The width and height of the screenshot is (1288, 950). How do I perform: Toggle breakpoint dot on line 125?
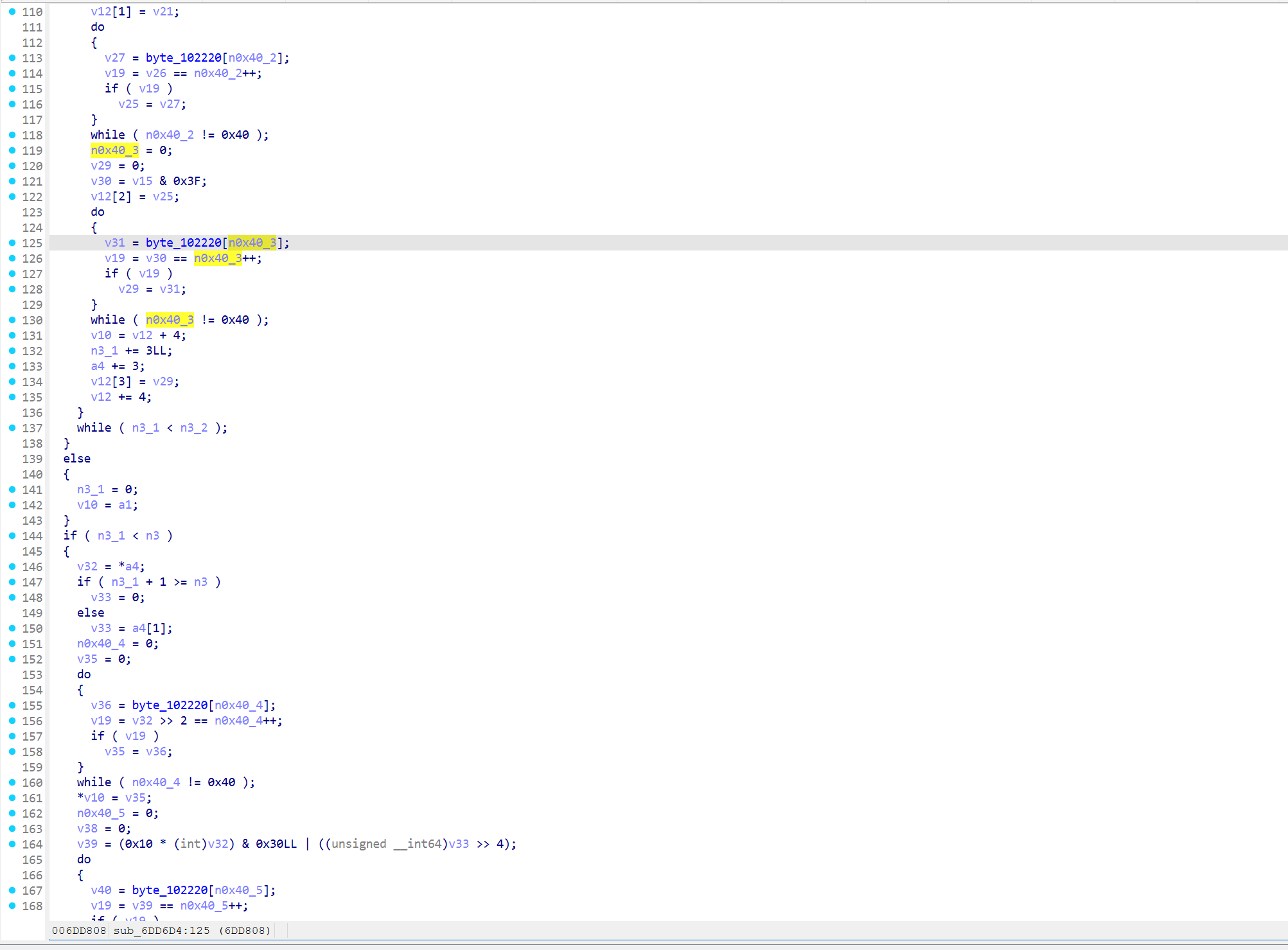click(x=12, y=243)
